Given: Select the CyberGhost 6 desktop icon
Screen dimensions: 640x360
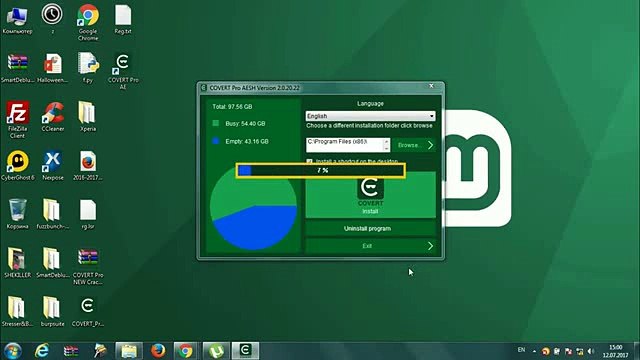Looking at the screenshot, I should pyautogui.click(x=18, y=166).
